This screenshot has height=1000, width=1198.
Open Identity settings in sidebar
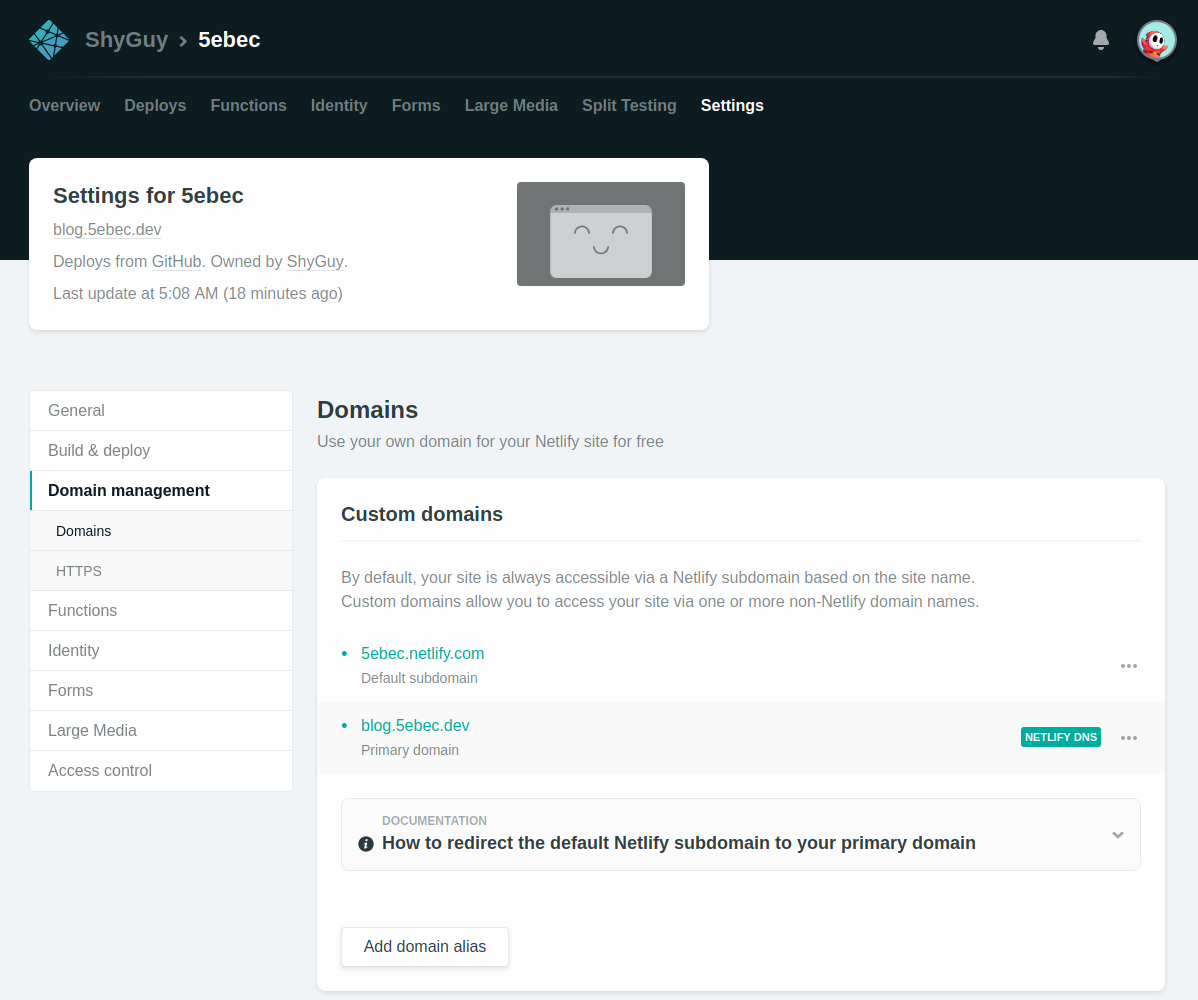tap(161, 651)
